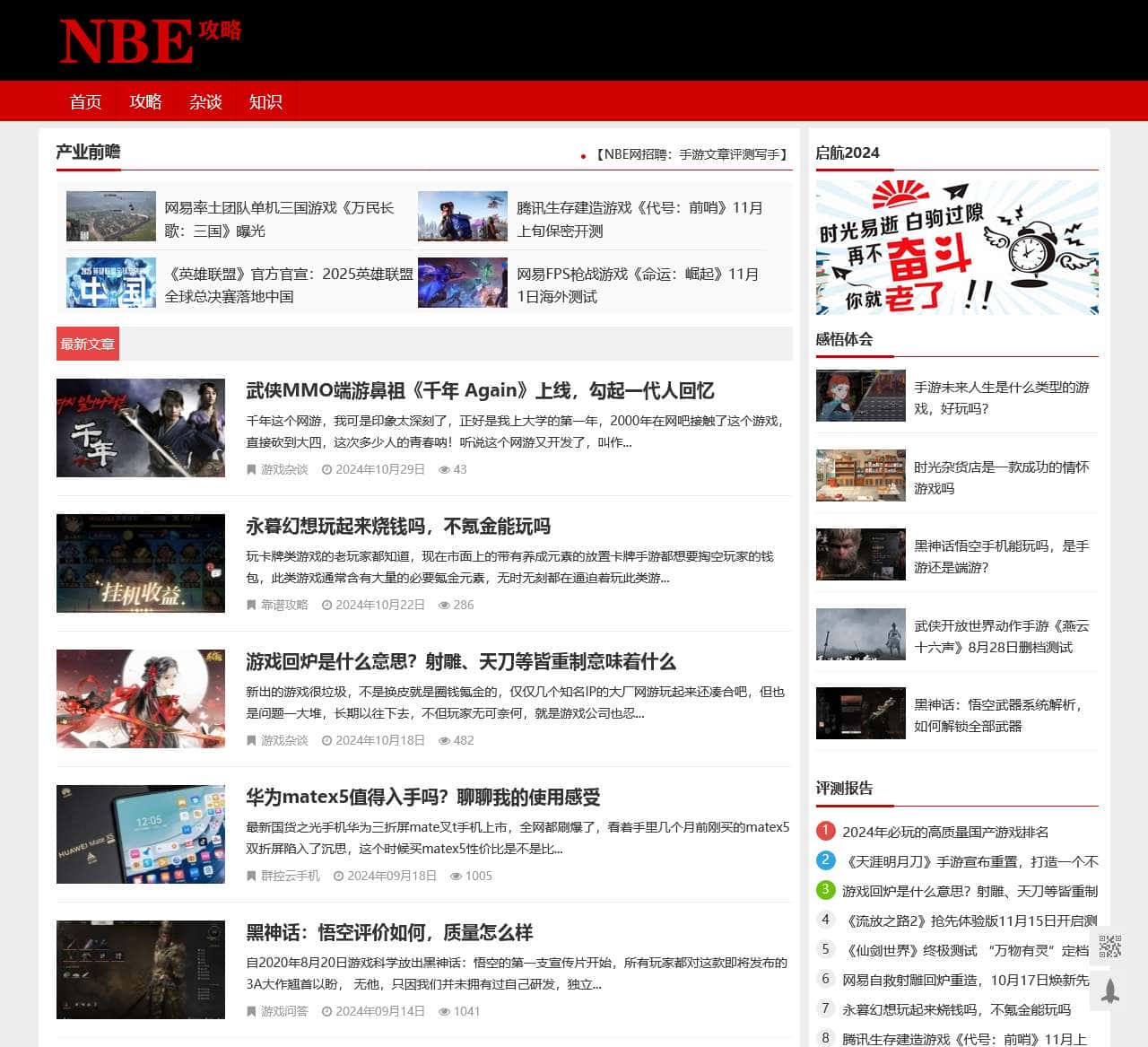Click the 千年 article thumbnail
1148x1047 pixels.
coord(141,428)
